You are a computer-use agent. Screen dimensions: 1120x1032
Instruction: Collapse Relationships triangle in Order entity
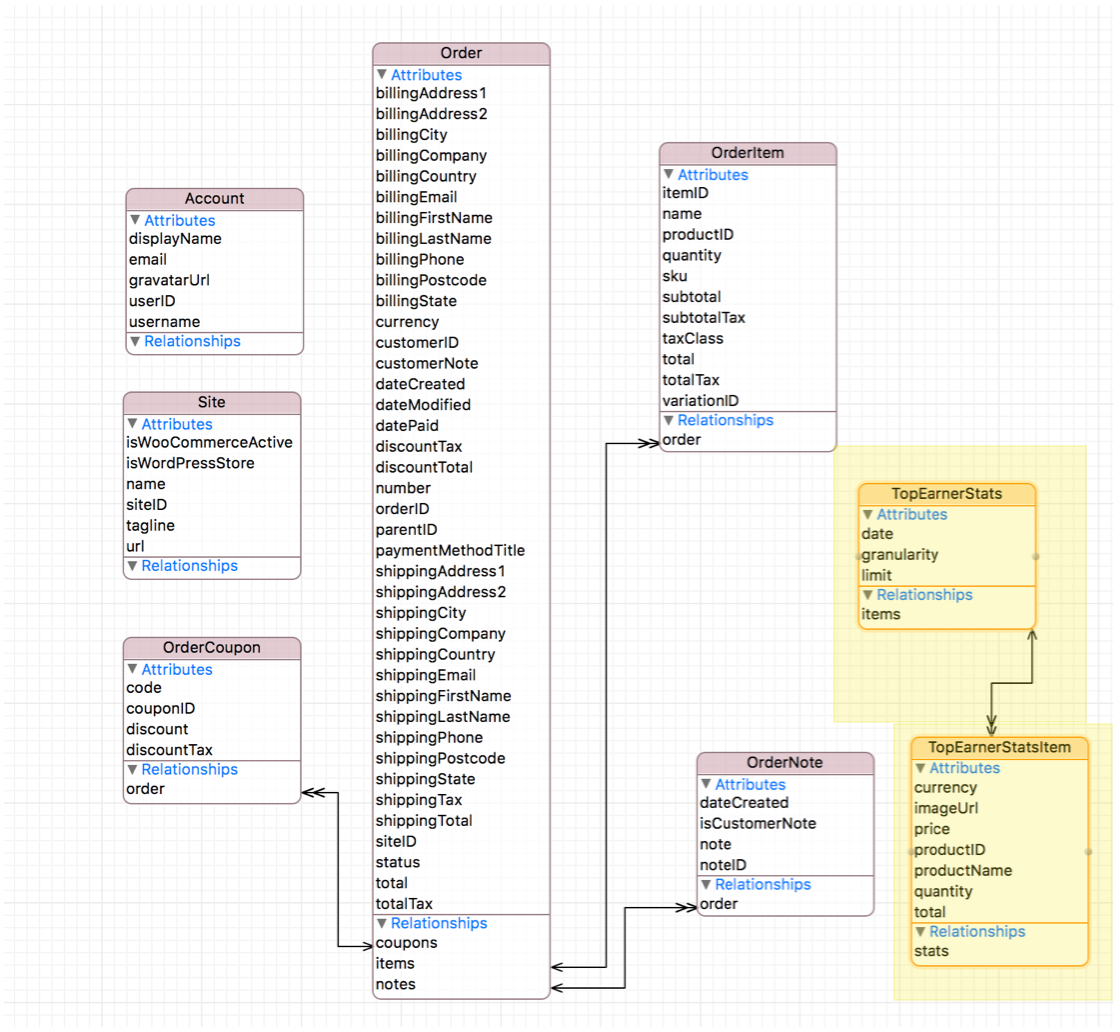(381, 923)
